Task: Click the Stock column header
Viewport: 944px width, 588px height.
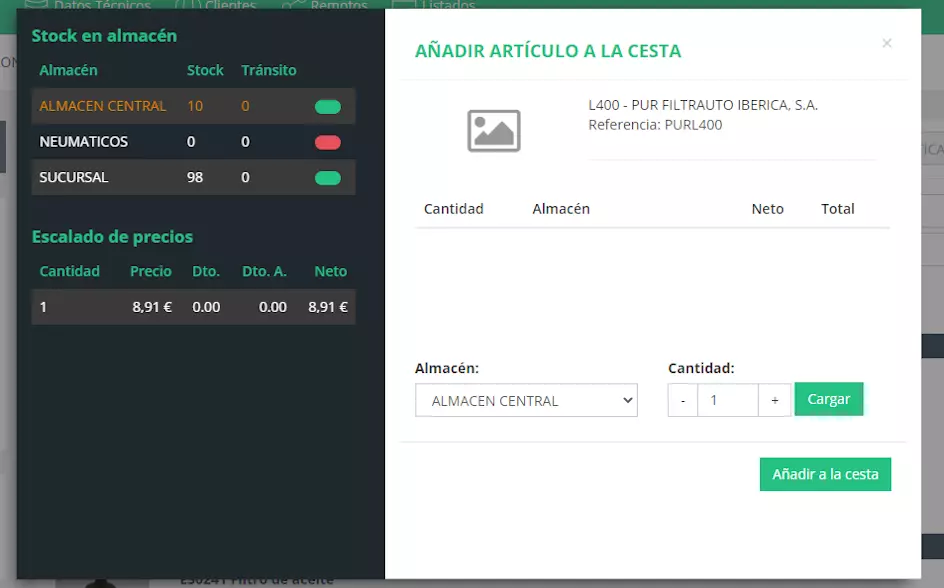Action: 205,70
